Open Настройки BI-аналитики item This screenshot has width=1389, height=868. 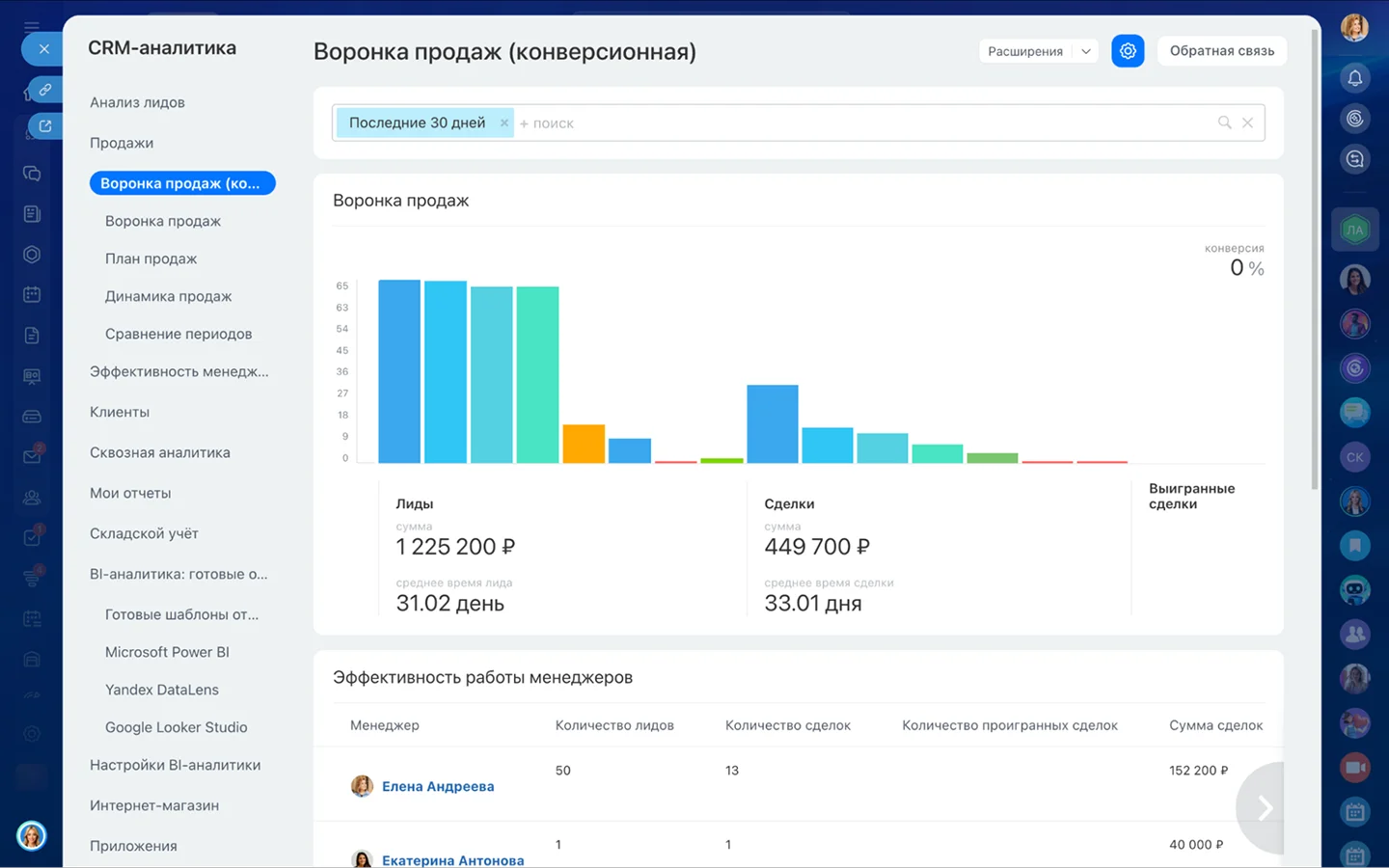(x=176, y=765)
